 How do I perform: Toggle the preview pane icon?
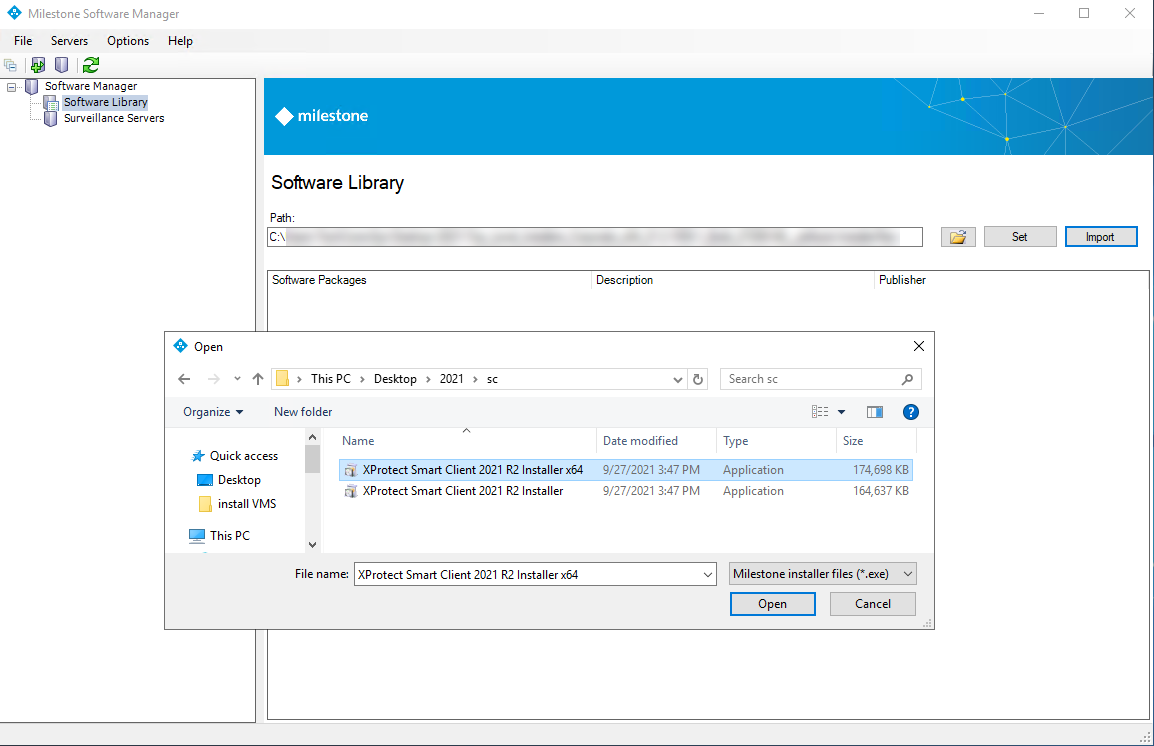point(875,412)
